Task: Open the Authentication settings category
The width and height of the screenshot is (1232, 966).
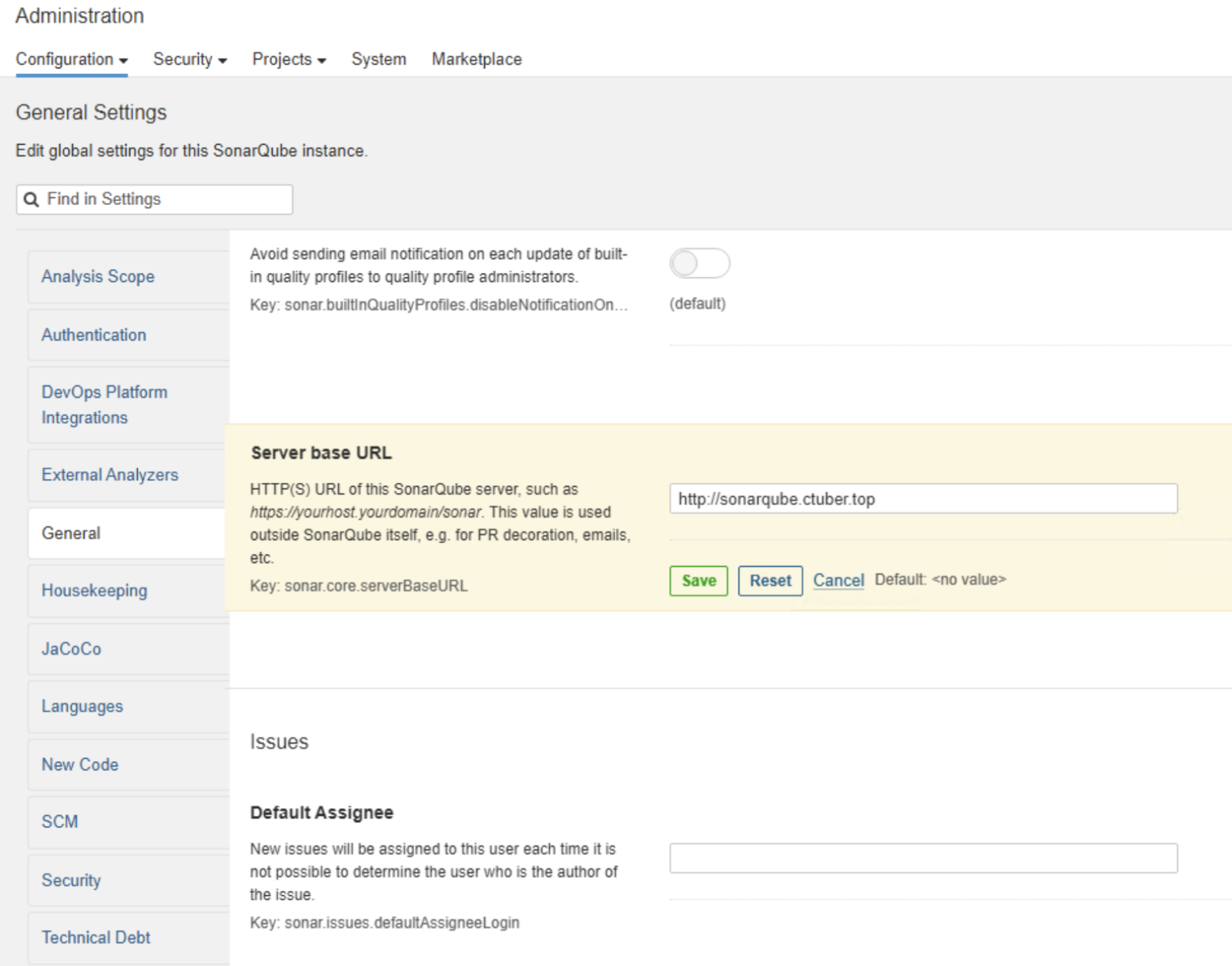Action: click(x=94, y=335)
